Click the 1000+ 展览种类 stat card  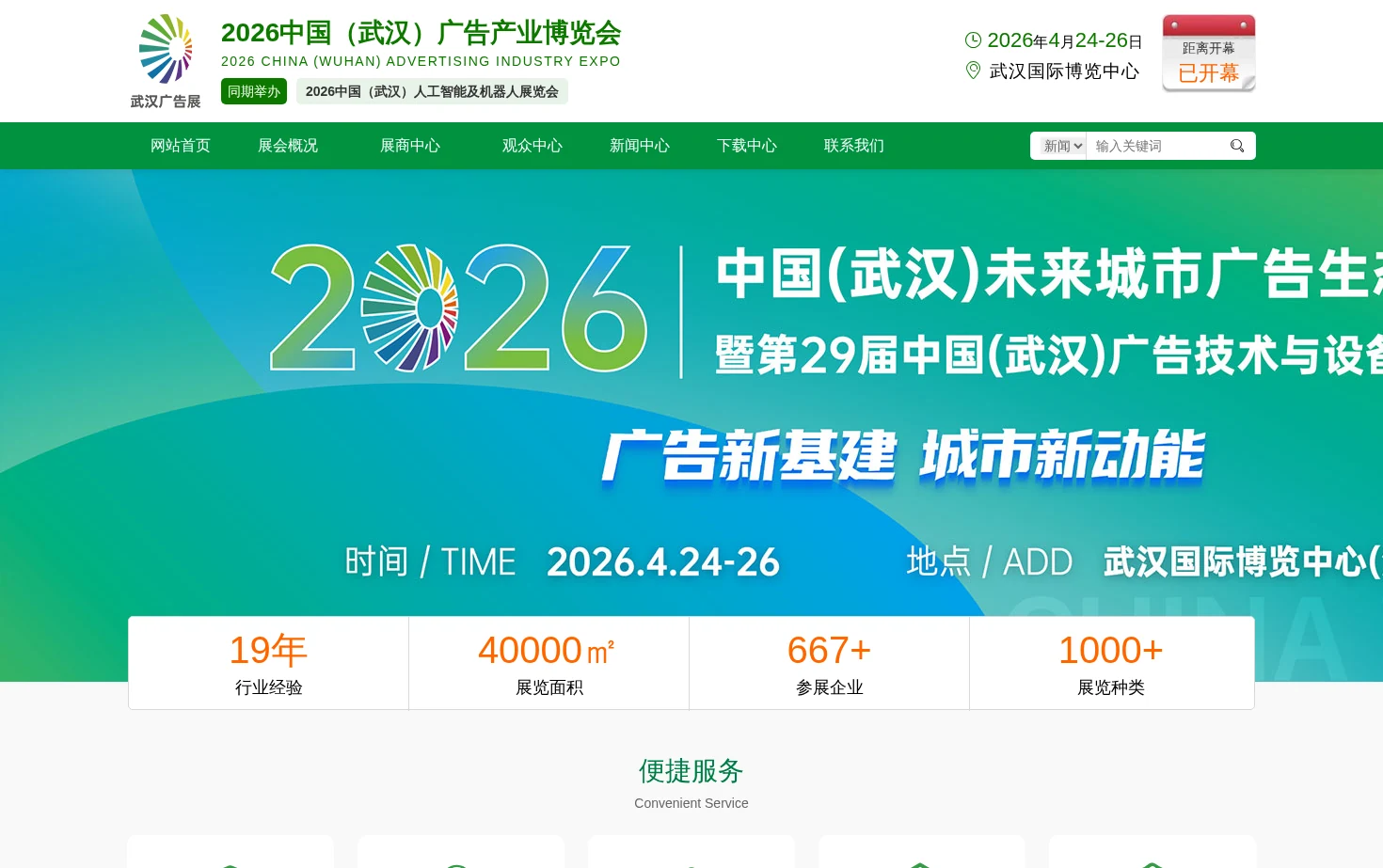coord(1111,663)
